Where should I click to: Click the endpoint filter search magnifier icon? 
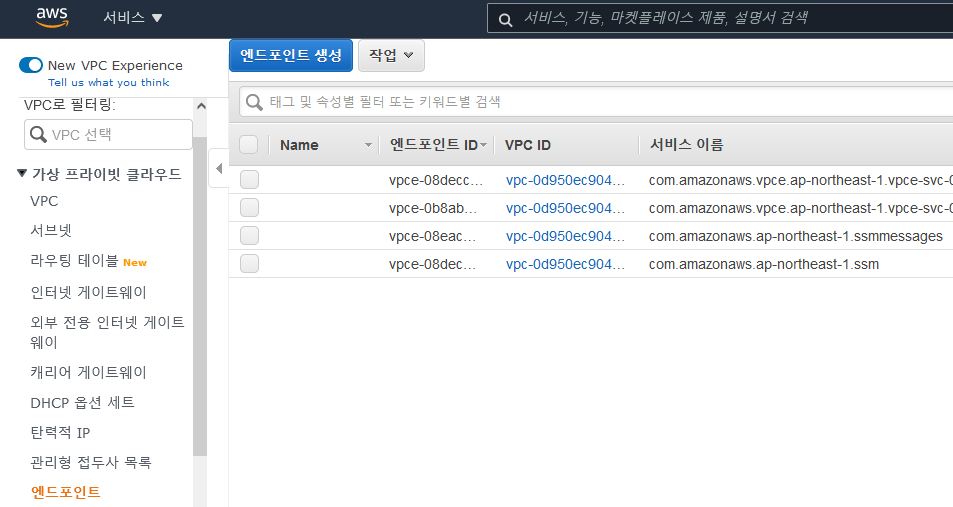pos(254,102)
